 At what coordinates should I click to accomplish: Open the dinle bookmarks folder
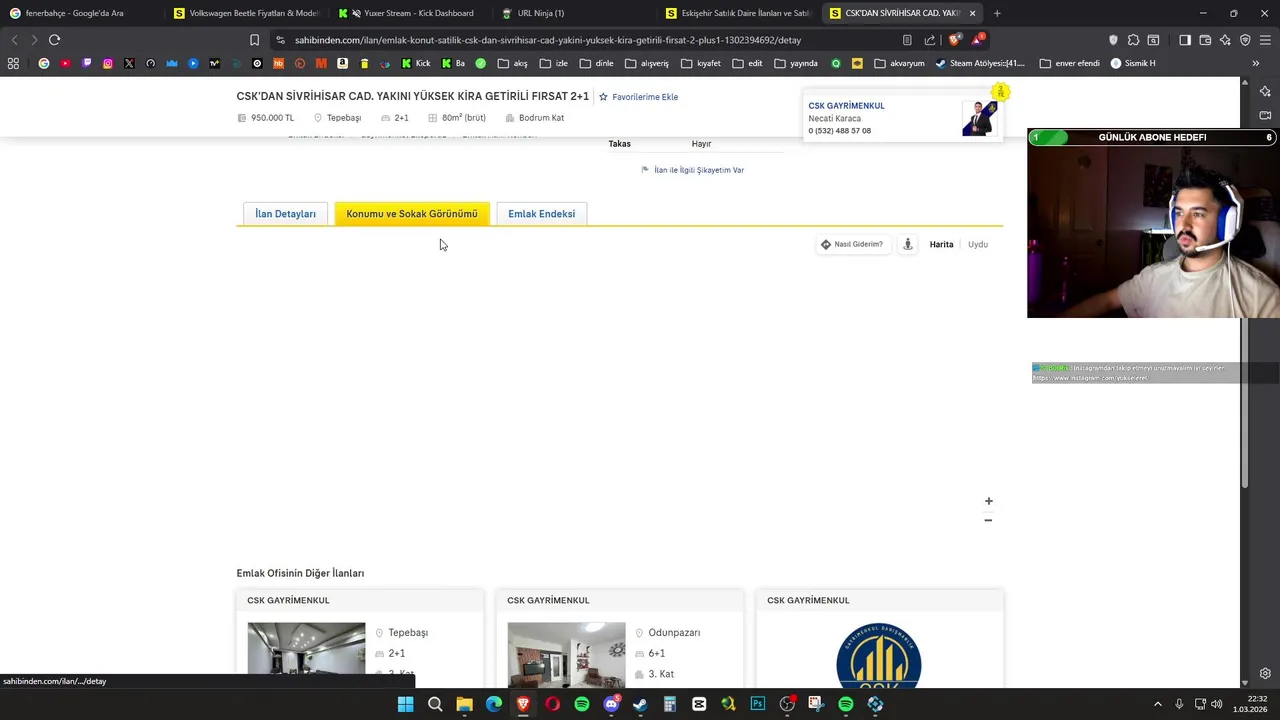(x=597, y=63)
